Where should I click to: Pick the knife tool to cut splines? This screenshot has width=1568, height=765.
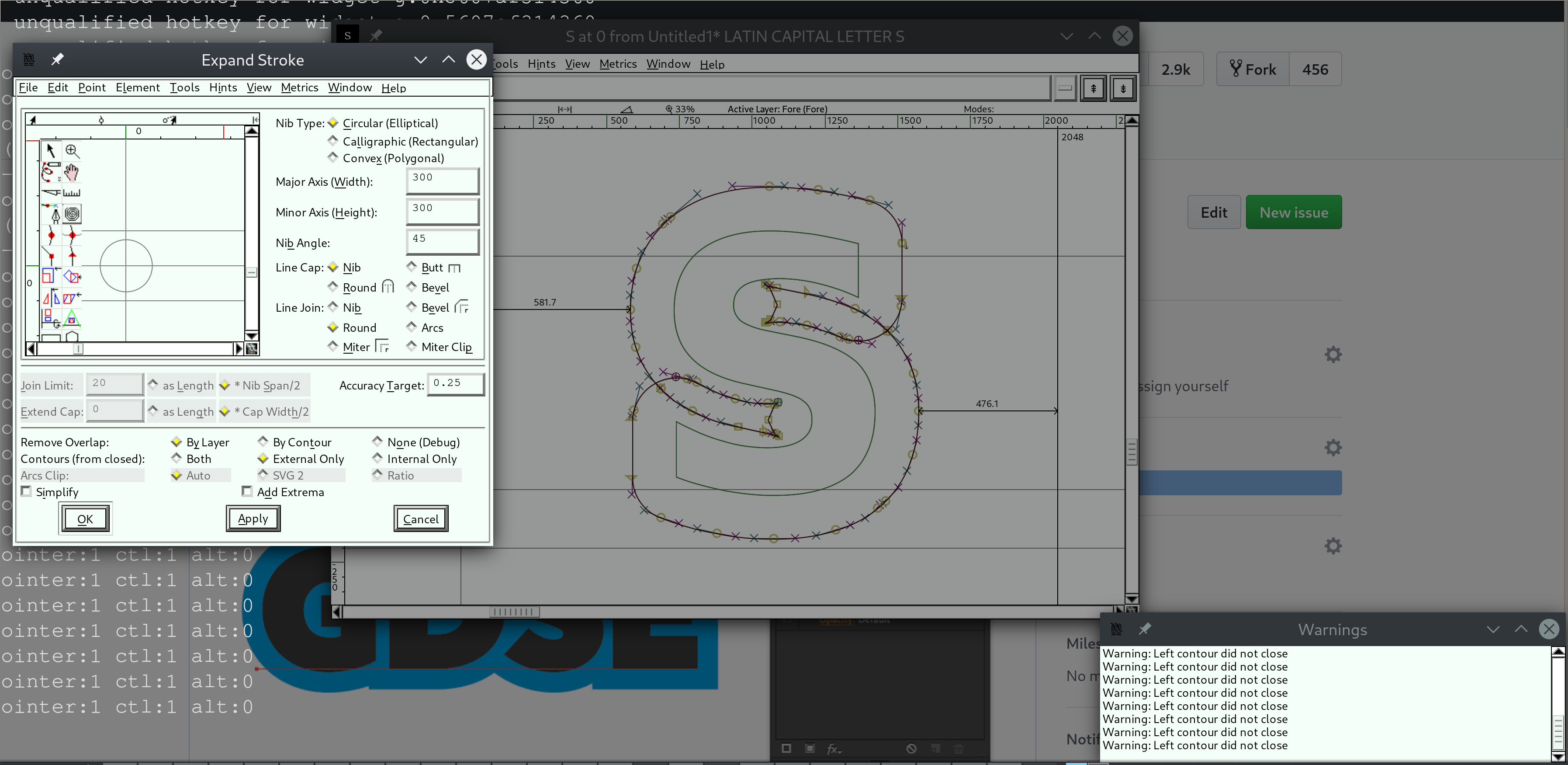click(51, 192)
